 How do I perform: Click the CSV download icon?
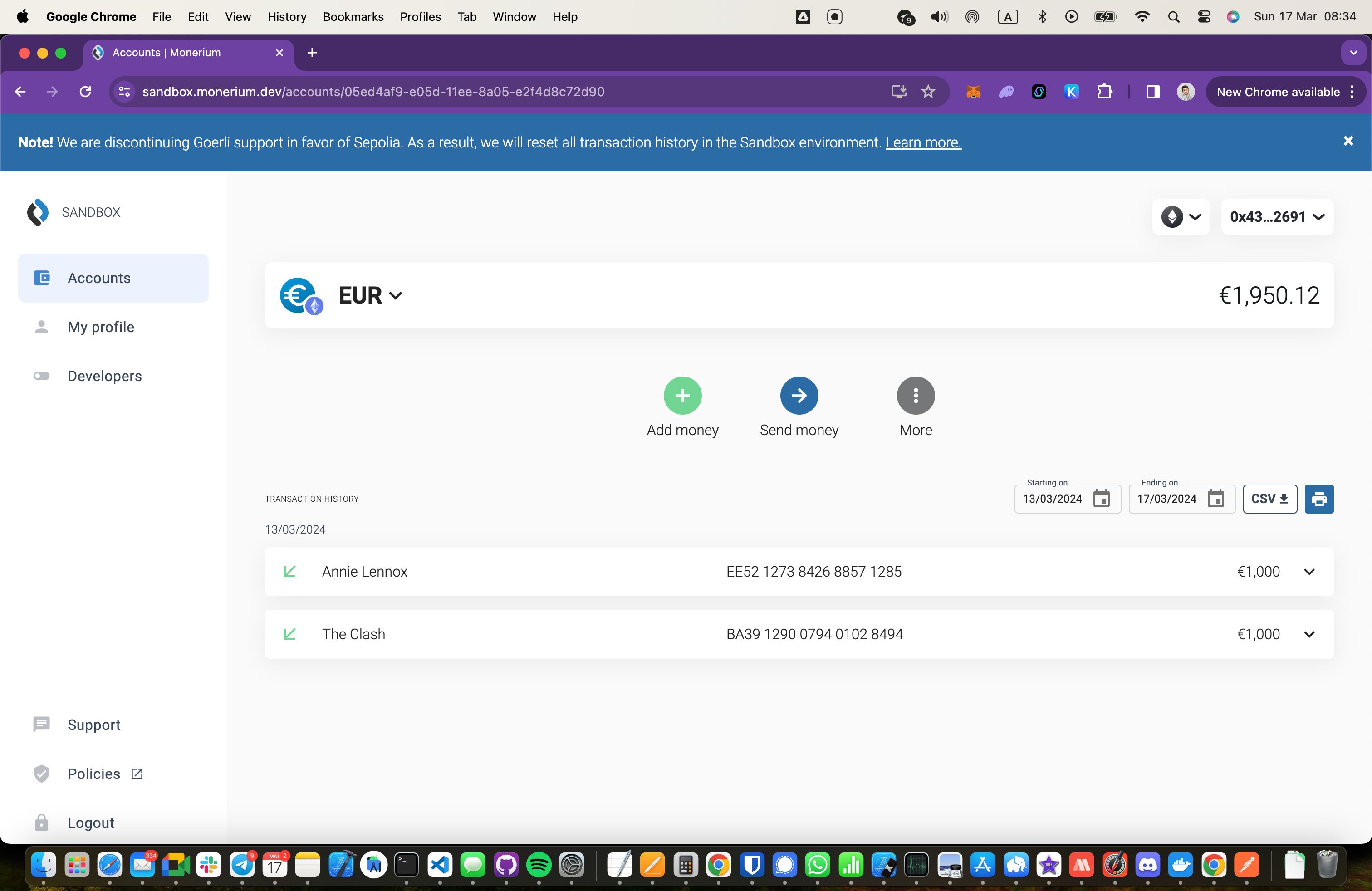(1270, 498)
